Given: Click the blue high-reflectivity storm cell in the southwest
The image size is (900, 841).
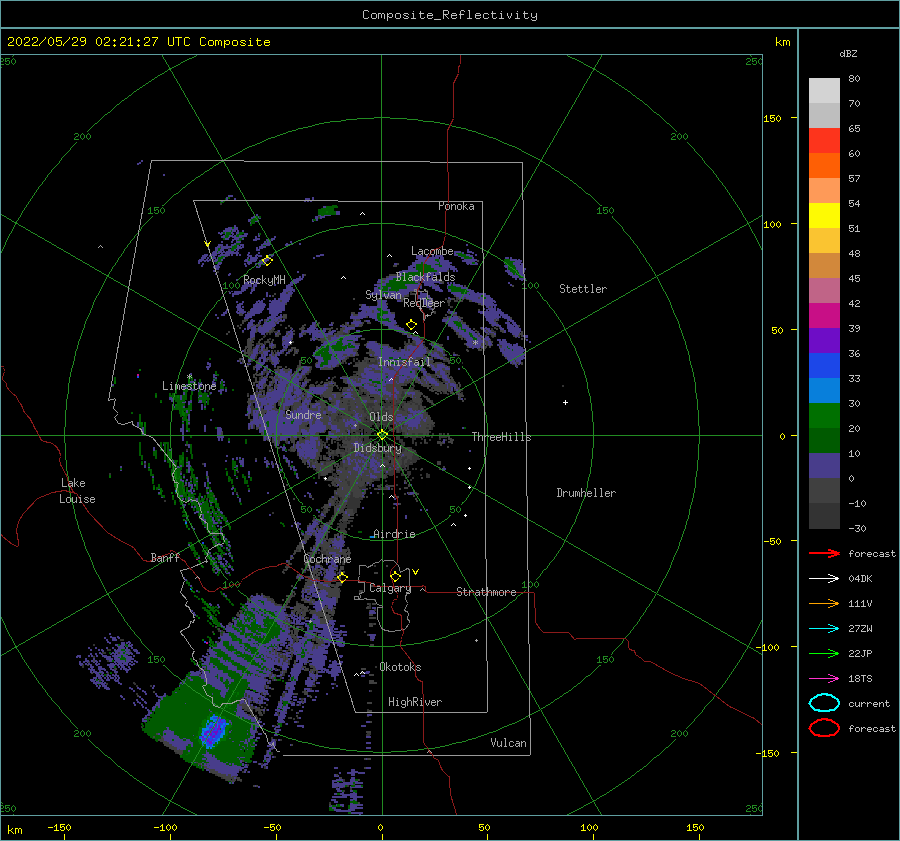Looking at the screenshot, I should (213, 731).
